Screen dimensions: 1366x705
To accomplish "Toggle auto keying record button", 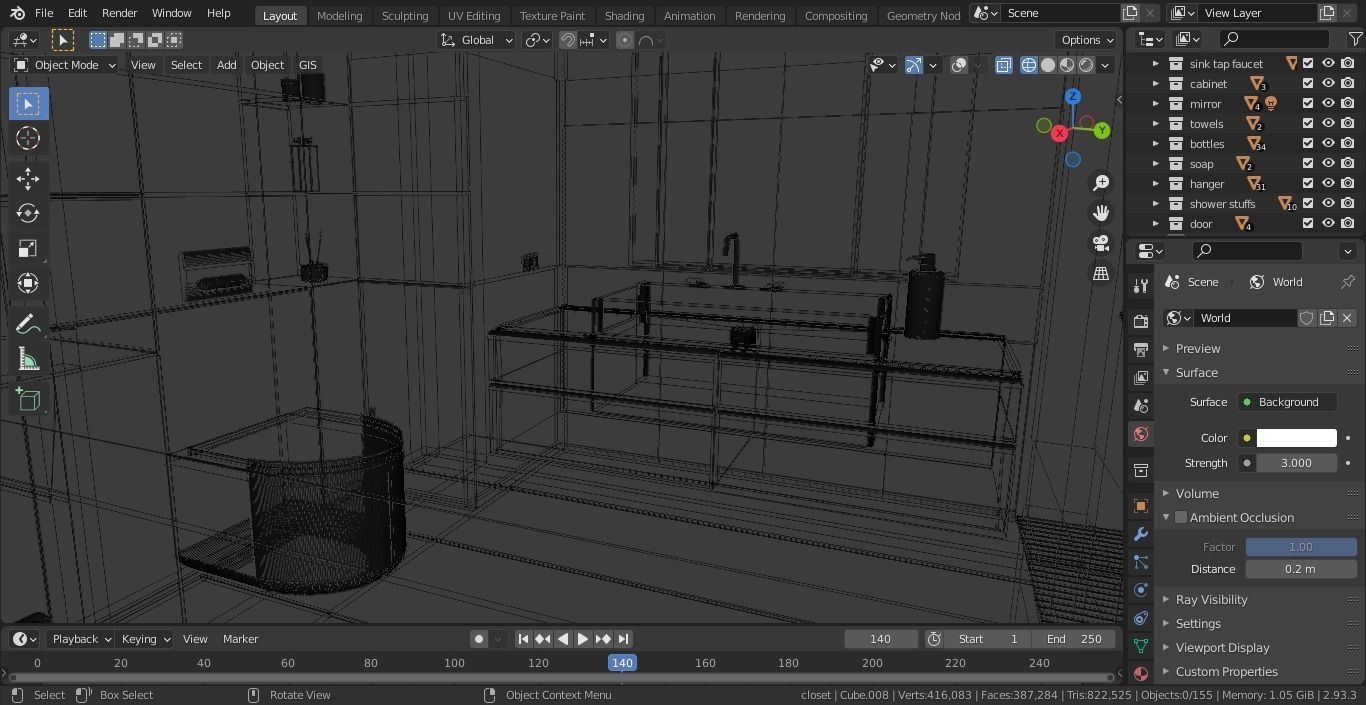I will pyautogui.click(x=479, y=639).
